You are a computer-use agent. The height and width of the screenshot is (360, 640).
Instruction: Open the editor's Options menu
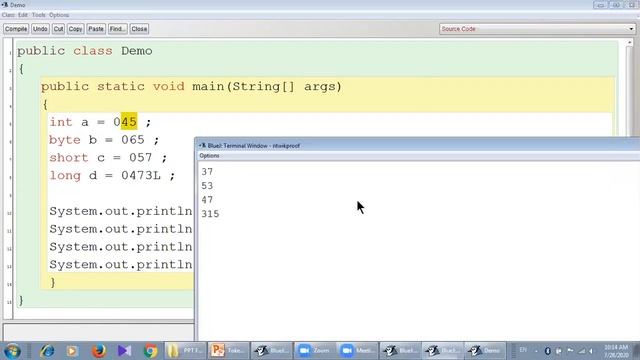[x=59, y=15]
